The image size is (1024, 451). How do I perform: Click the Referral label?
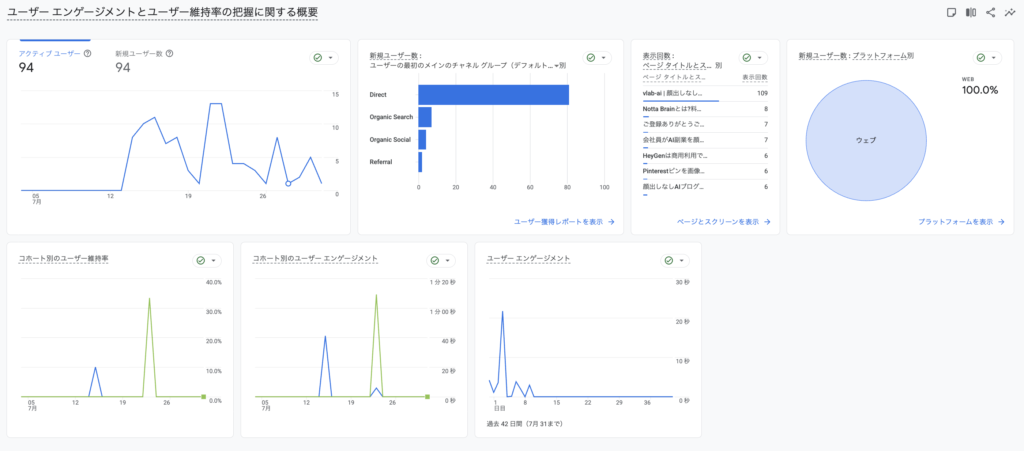(x=381, y=162)
